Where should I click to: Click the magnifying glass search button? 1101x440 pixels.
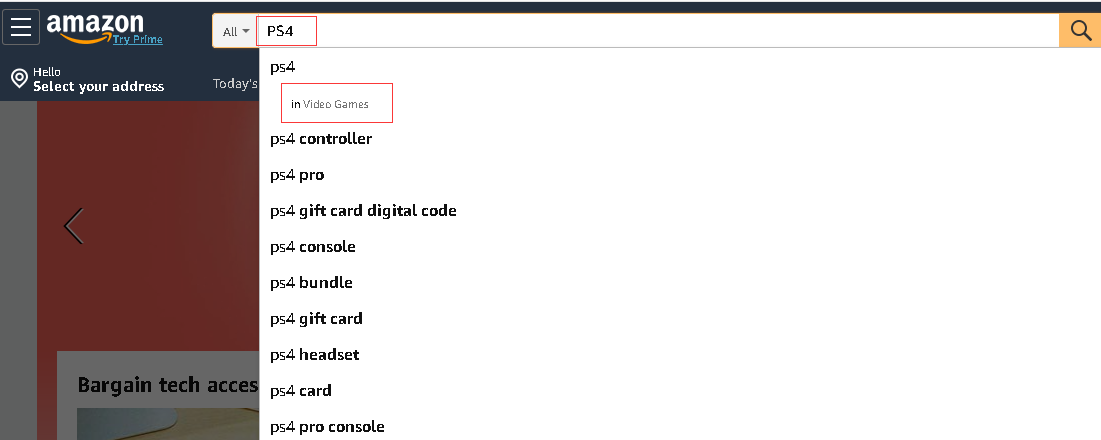tap(1080, 31)
